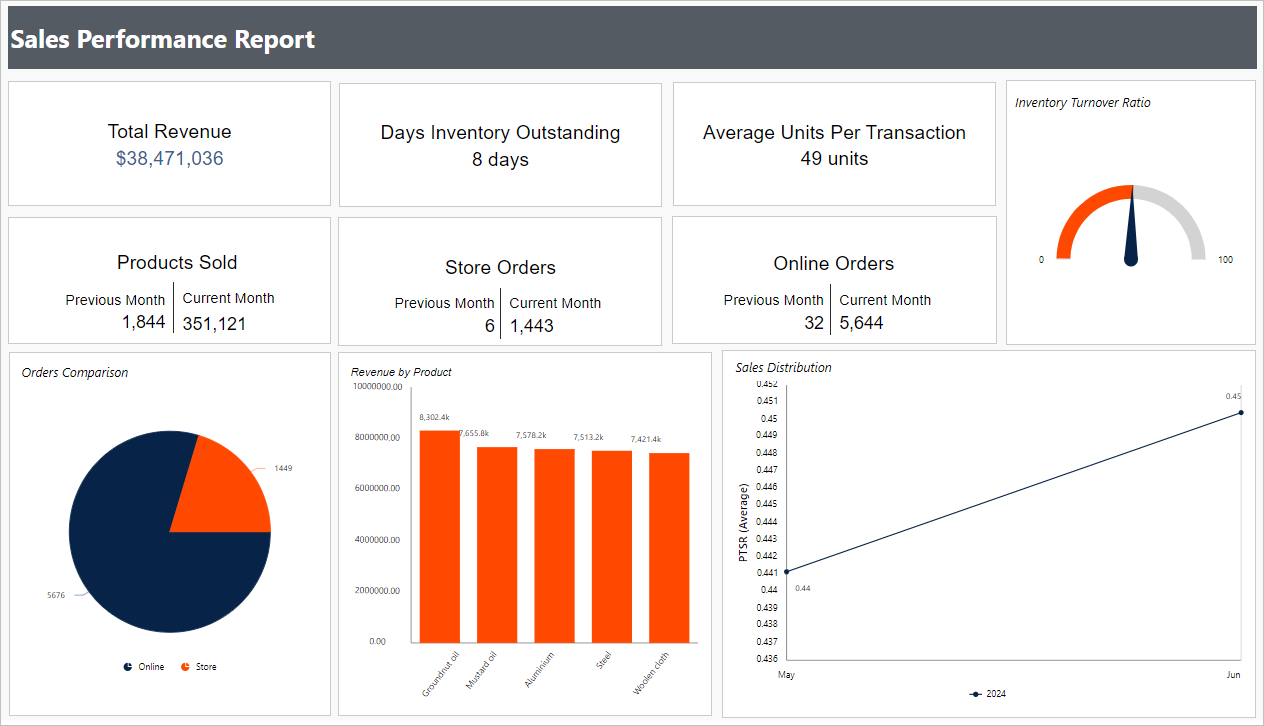Click the Online legend icon
The width and height of the screenshot is (1264, 726).
128,667
